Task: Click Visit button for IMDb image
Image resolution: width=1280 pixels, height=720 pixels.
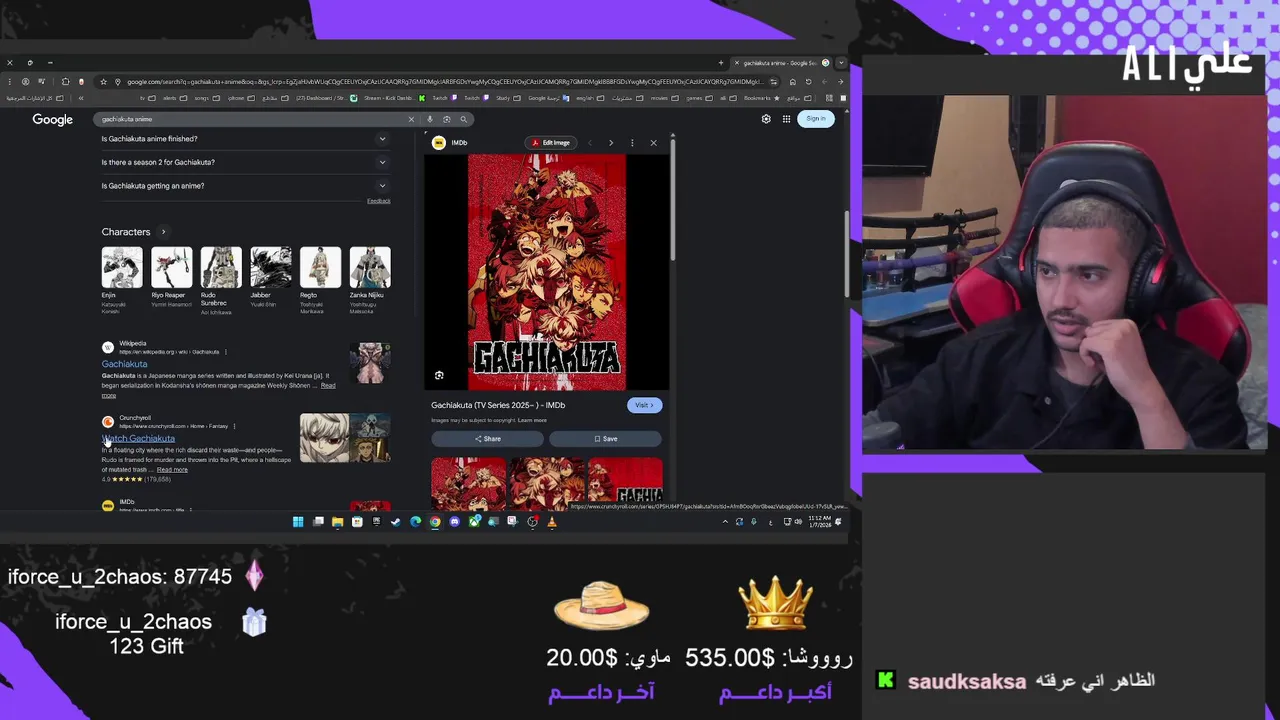Action: [x=645, y=405]
